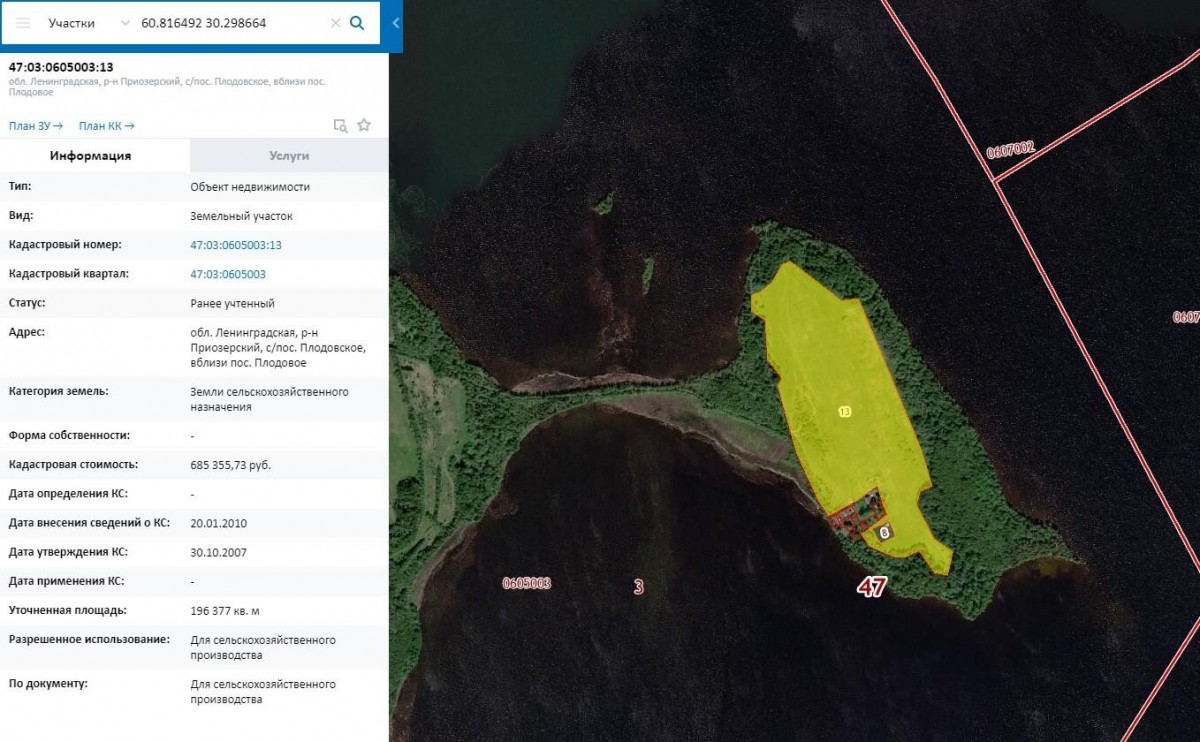
Task: Switch to the Информация tab
Action: 91,156
